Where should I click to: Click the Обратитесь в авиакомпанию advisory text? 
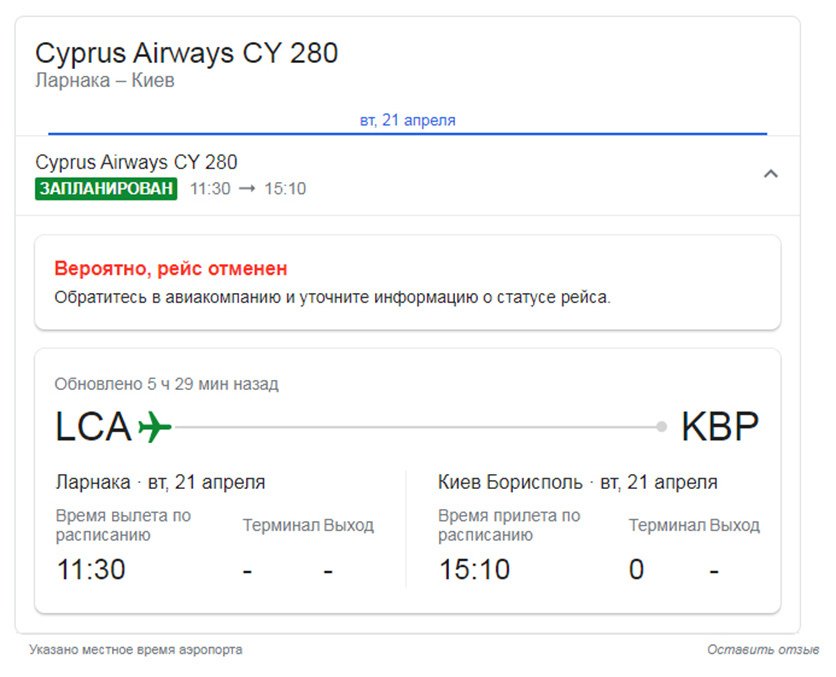(332, 297)
